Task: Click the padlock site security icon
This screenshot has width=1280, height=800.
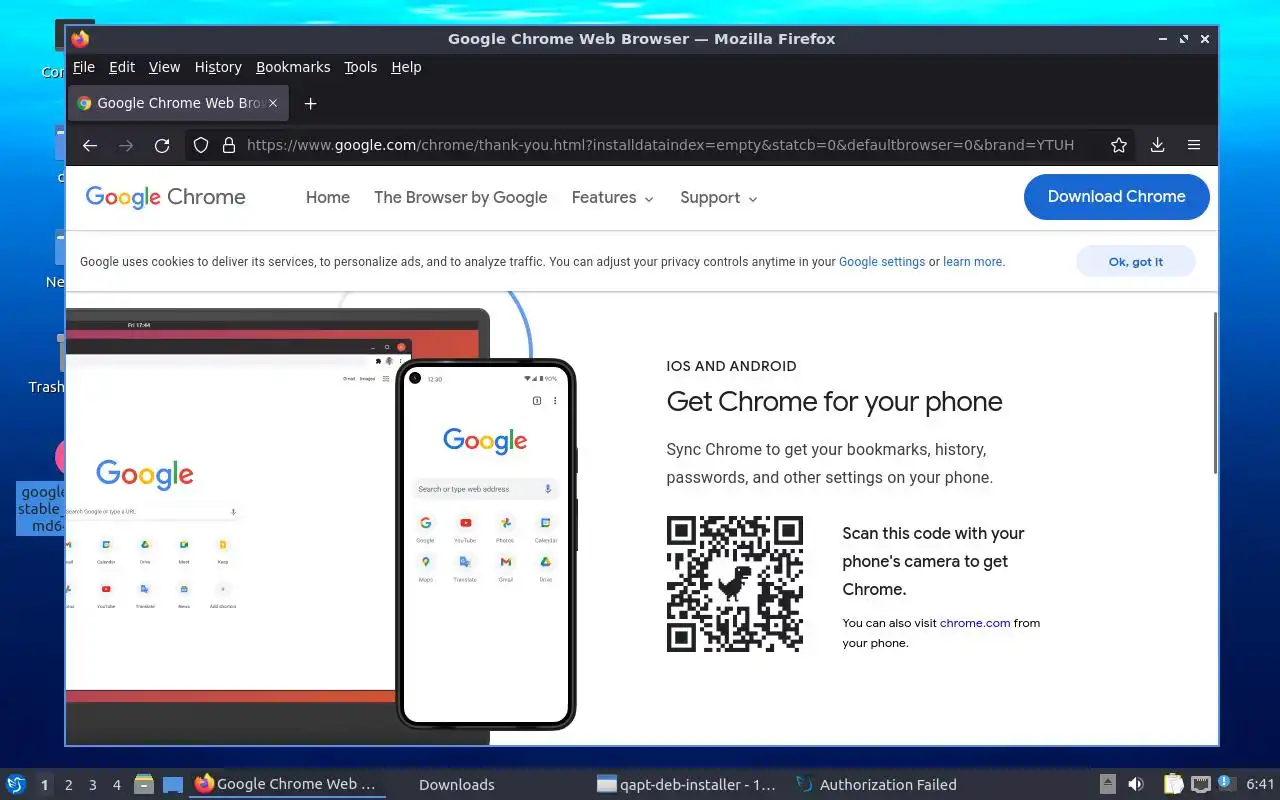Action: point(228,145)
